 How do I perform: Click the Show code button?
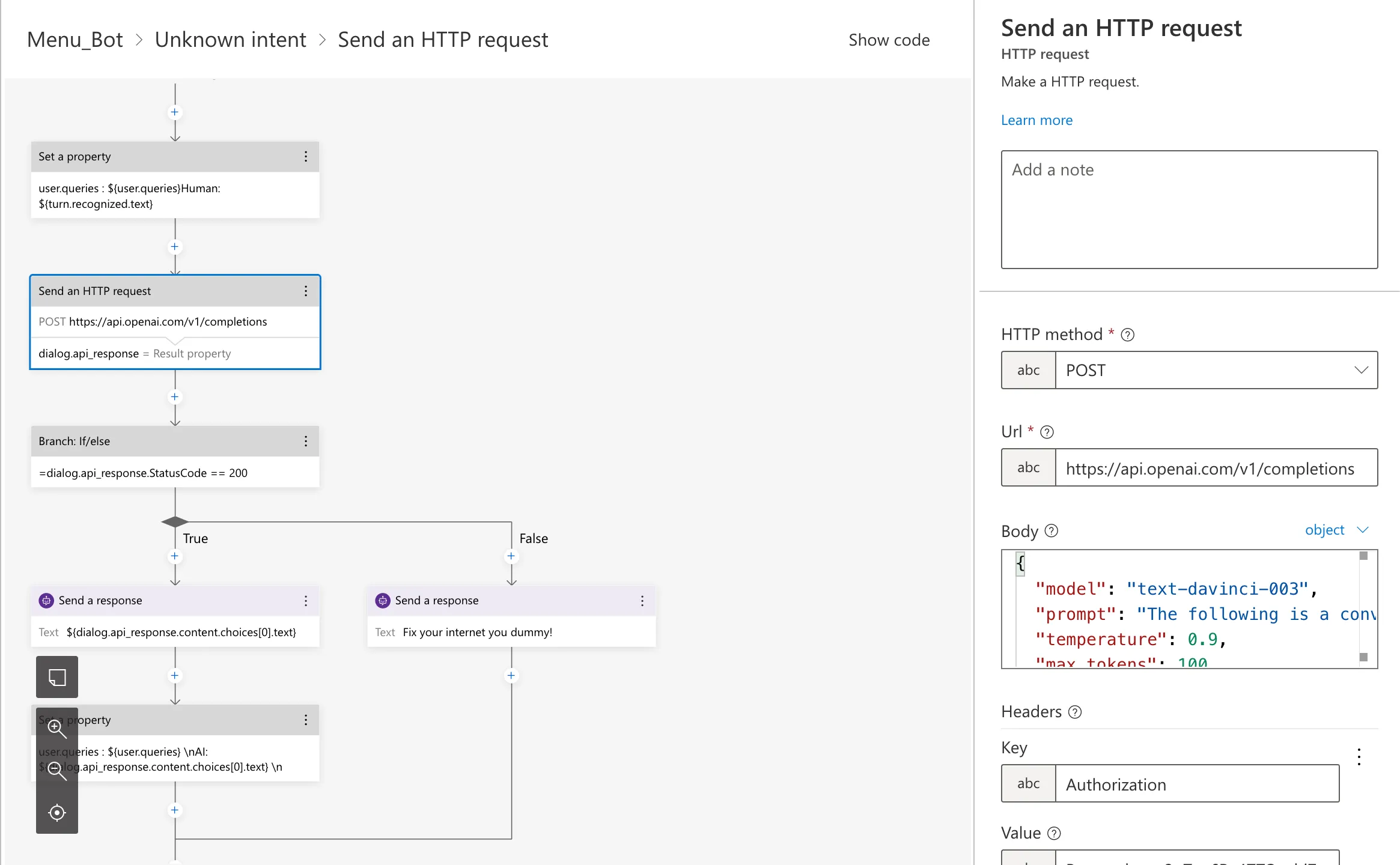click(889, 40)
